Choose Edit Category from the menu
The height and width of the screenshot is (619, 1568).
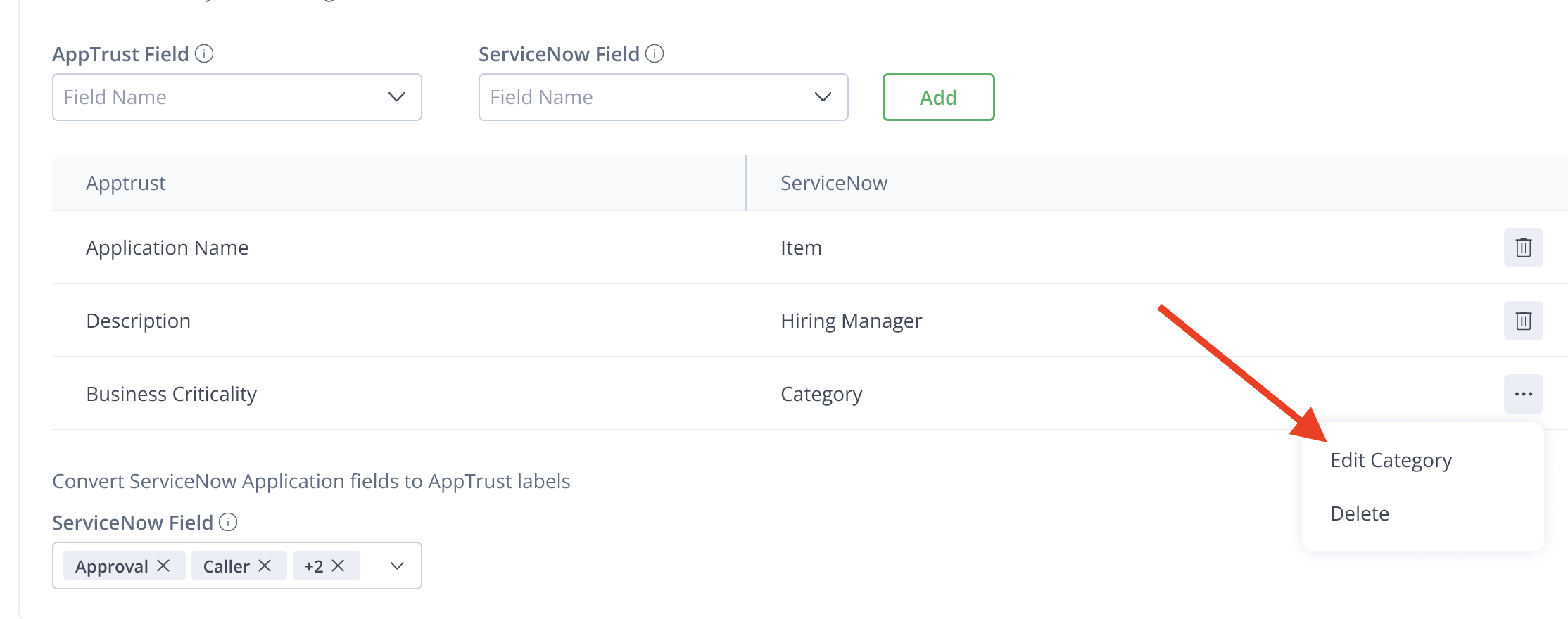pos(1391,460)
